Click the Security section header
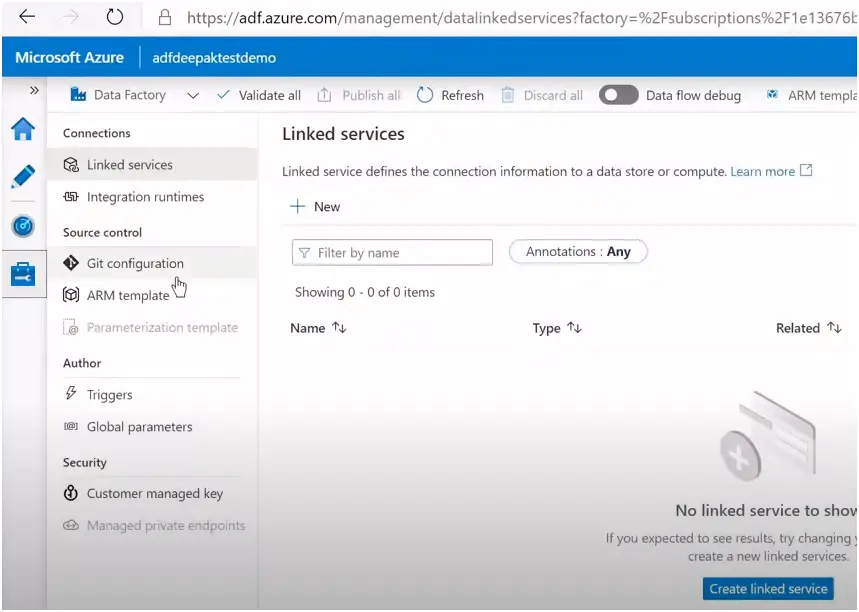This screenshot has height=612, width=859. click(x=85, y=462)
